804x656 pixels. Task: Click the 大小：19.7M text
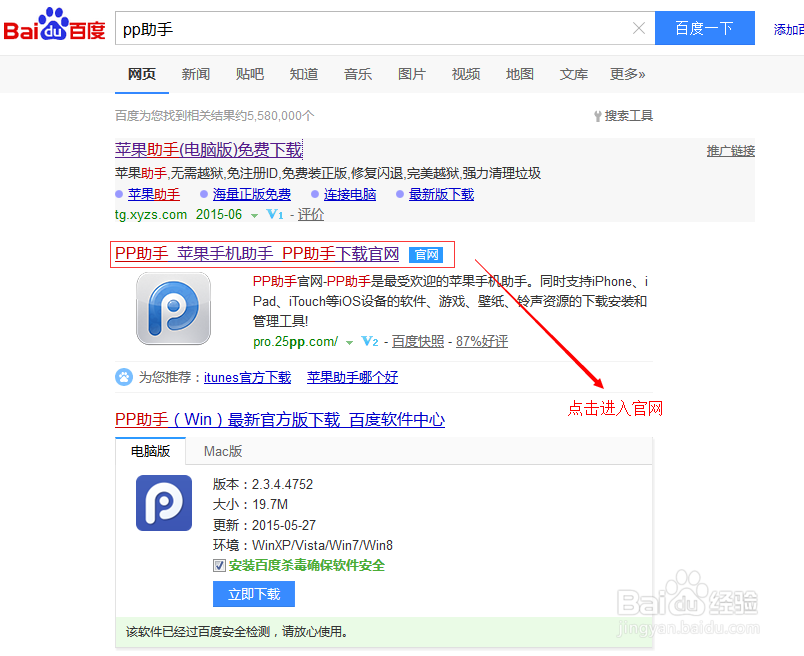[250, 505]
